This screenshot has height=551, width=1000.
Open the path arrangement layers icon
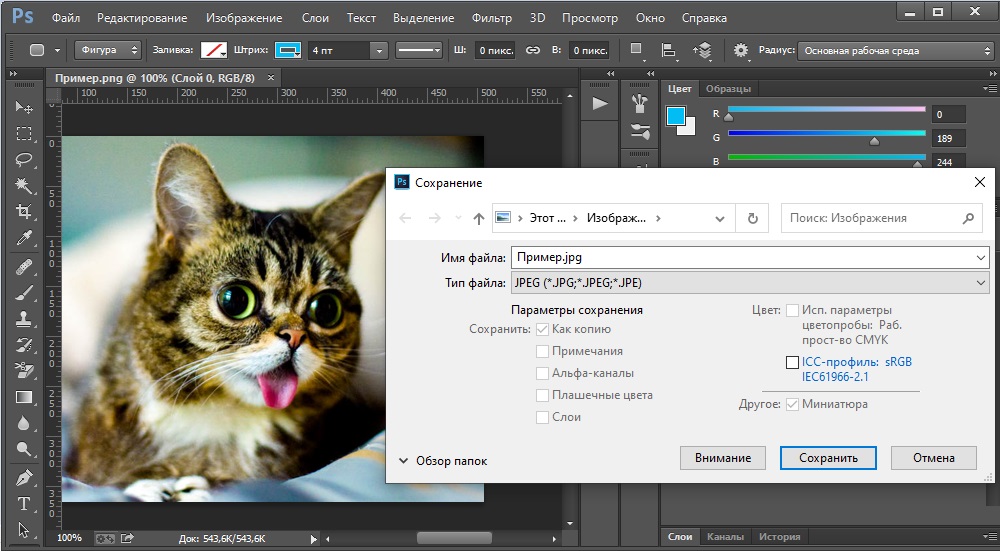click(x=703, y=50)
